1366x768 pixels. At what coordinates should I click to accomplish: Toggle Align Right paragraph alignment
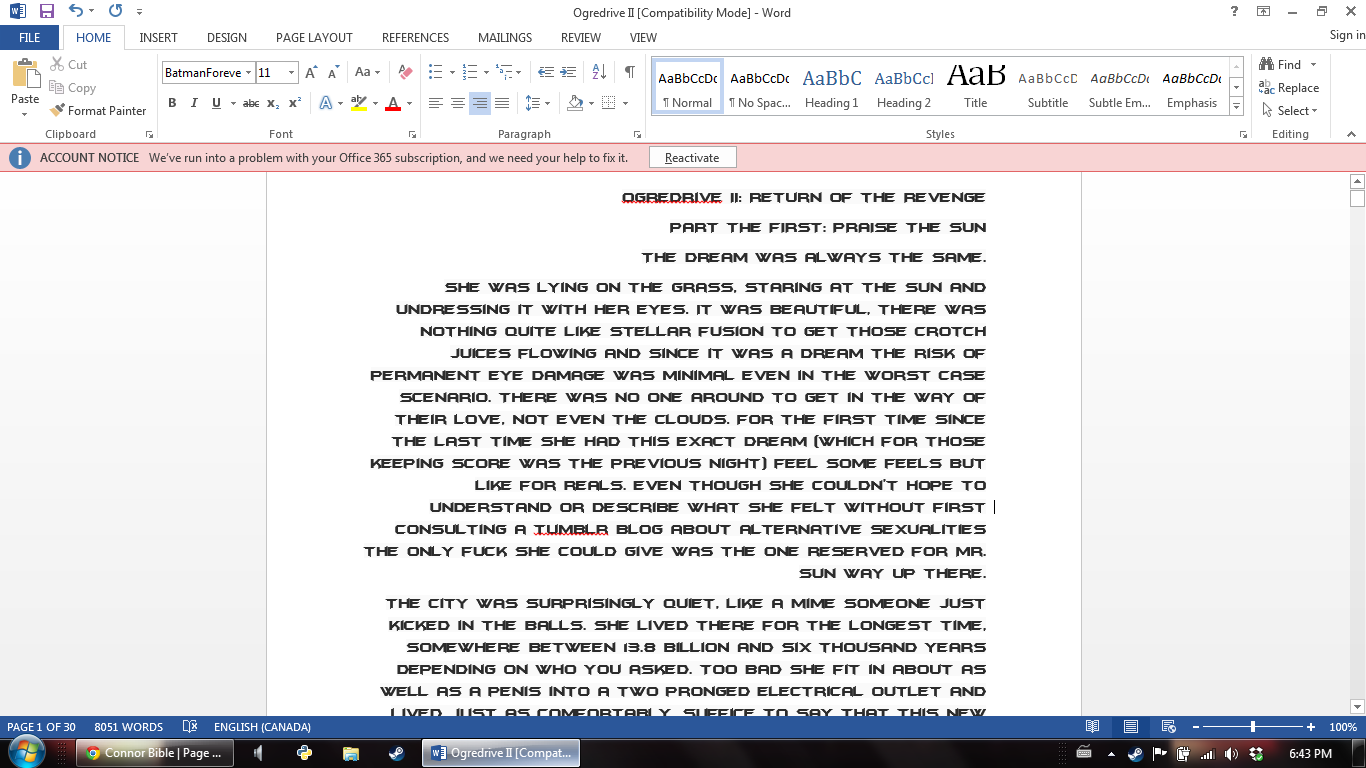(480, 103)
